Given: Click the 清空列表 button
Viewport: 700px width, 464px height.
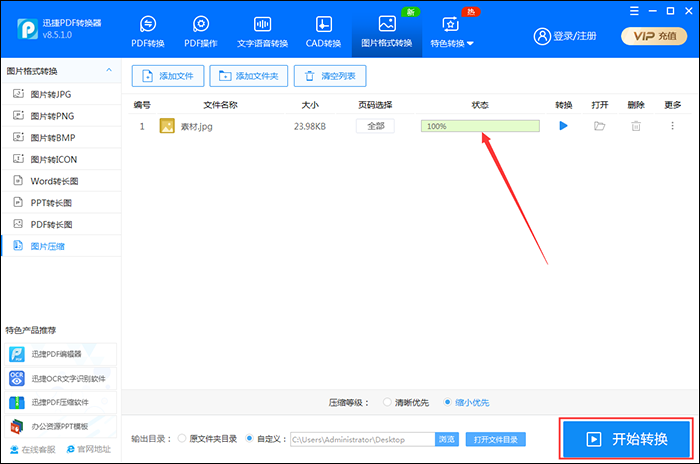Looking at the screenshot, I should (x=330, y=76).
